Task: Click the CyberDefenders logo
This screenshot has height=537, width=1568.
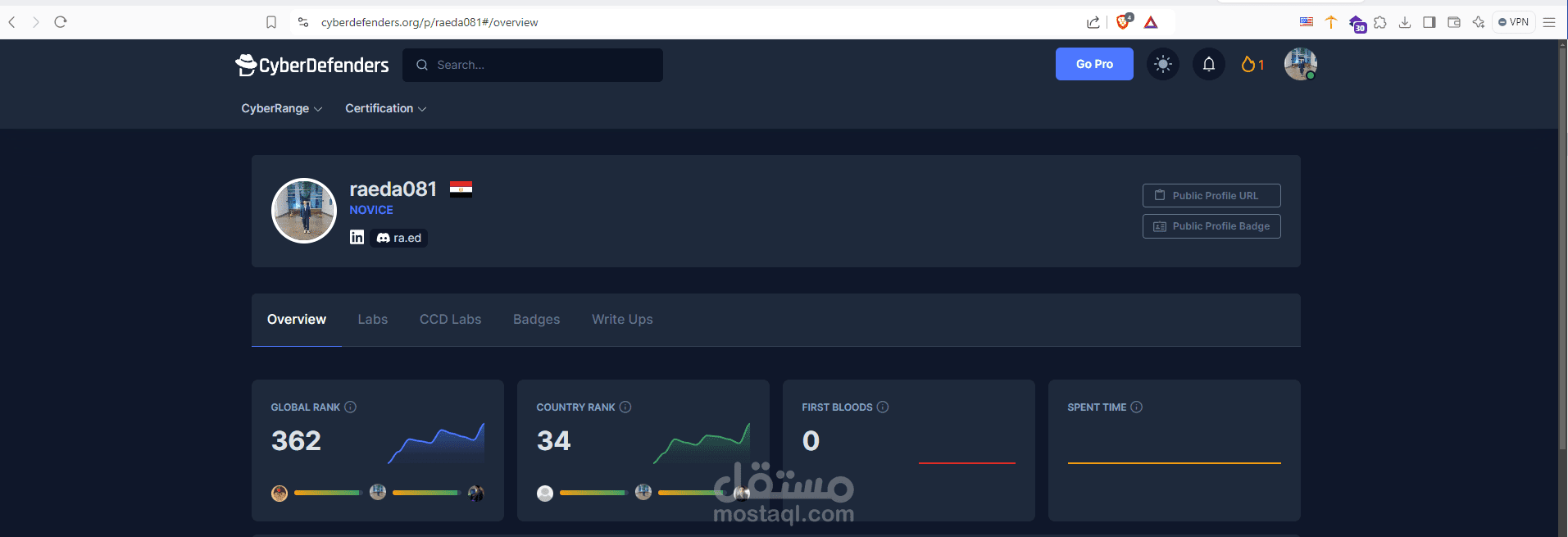Action: pos(312,65)
